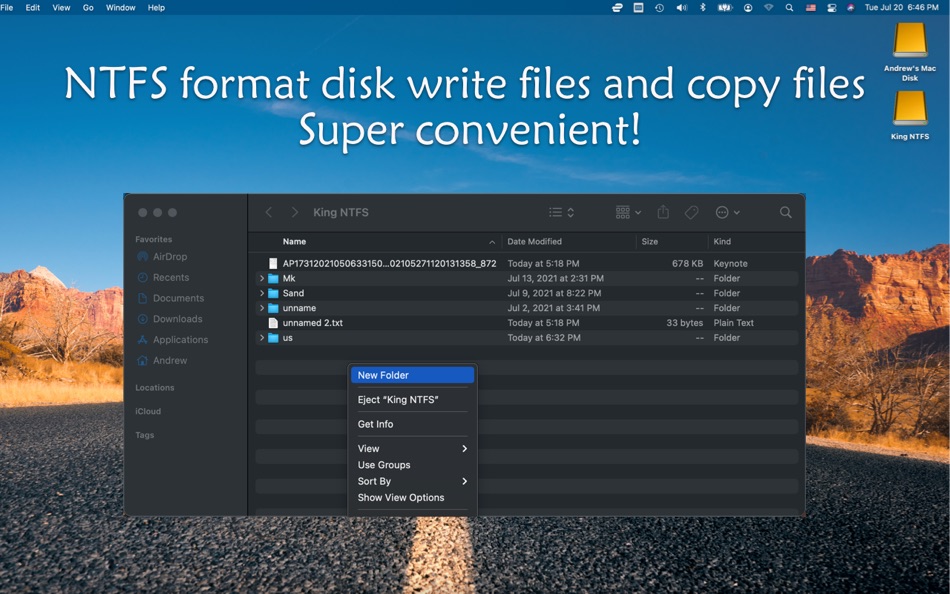Select the unname folder icon
Screen dimensions: 950x594
(x=273, y=308)
